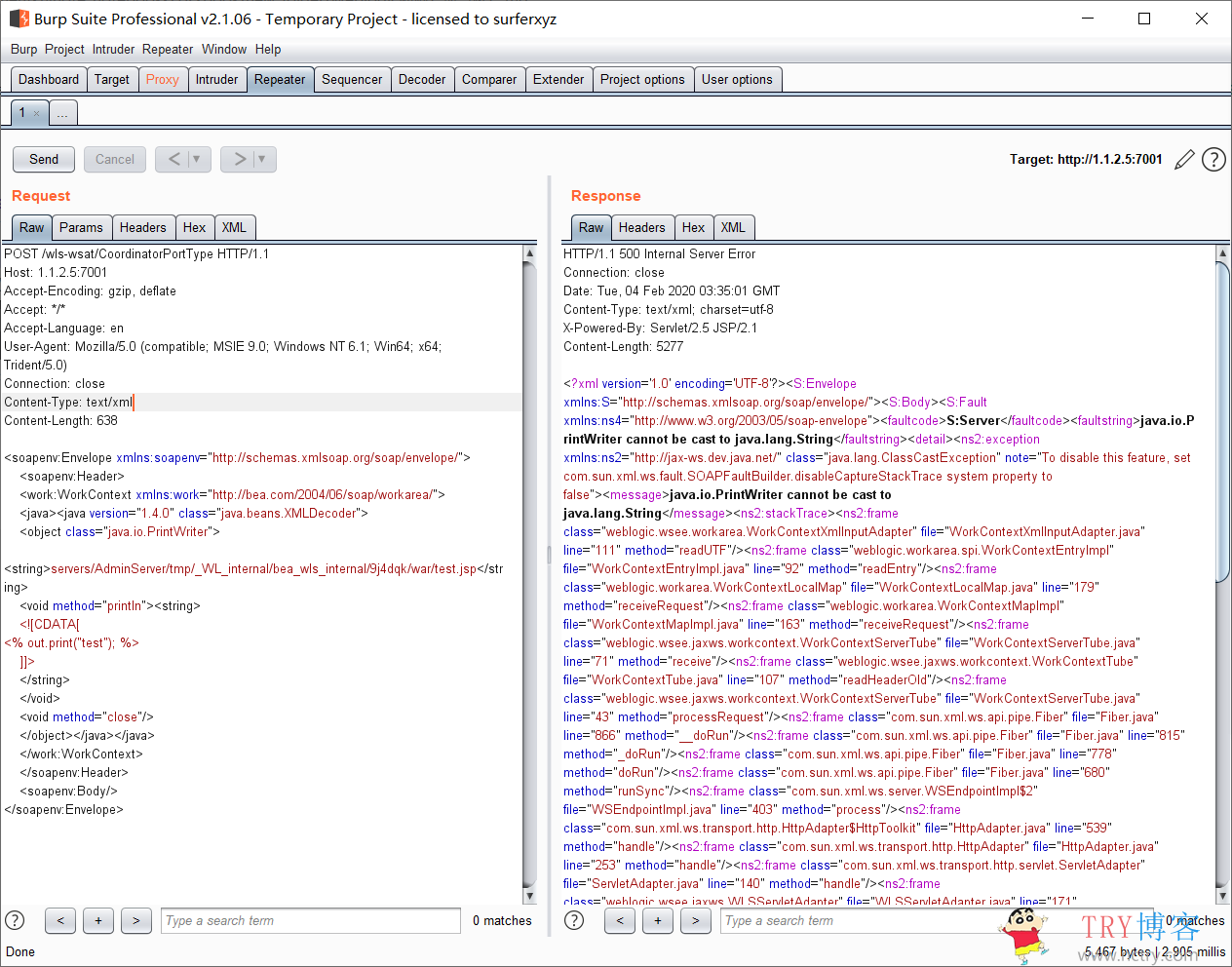1232x967 pixels.
Task: Click the response pane scrollbar up arrow
Action: [x=1223, y=253]
